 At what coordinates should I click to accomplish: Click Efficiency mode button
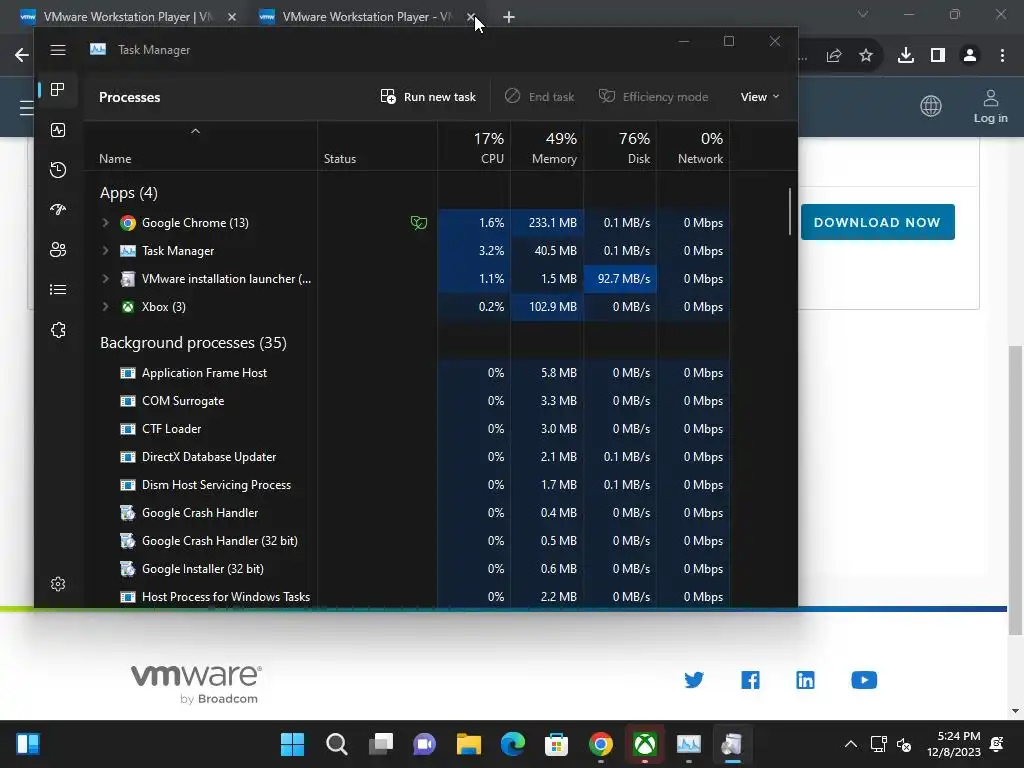coord(653,97)
